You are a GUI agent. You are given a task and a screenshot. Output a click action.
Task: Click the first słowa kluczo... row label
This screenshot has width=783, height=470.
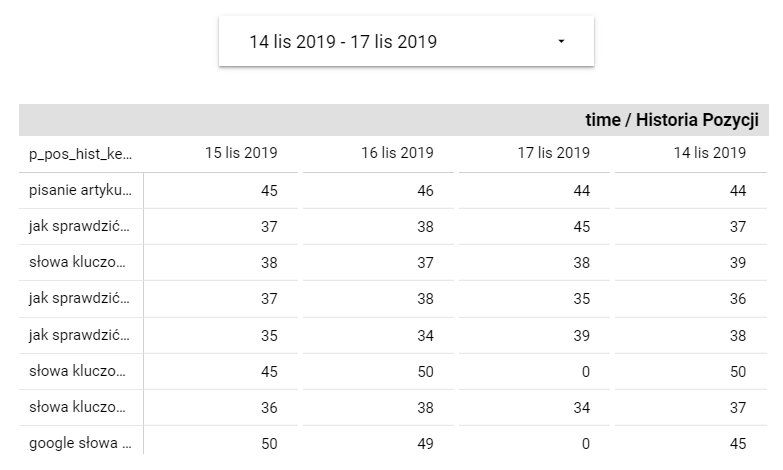77,262
